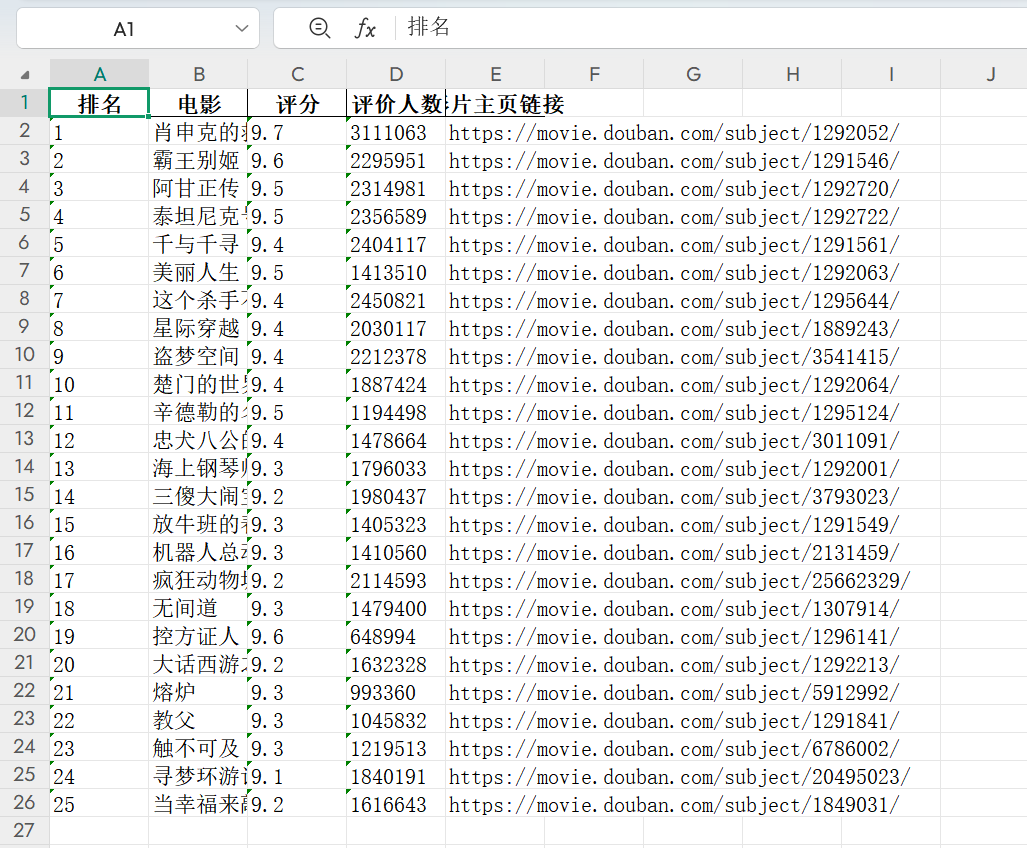
Task: Select column A header
Action: tap(100, 74)
